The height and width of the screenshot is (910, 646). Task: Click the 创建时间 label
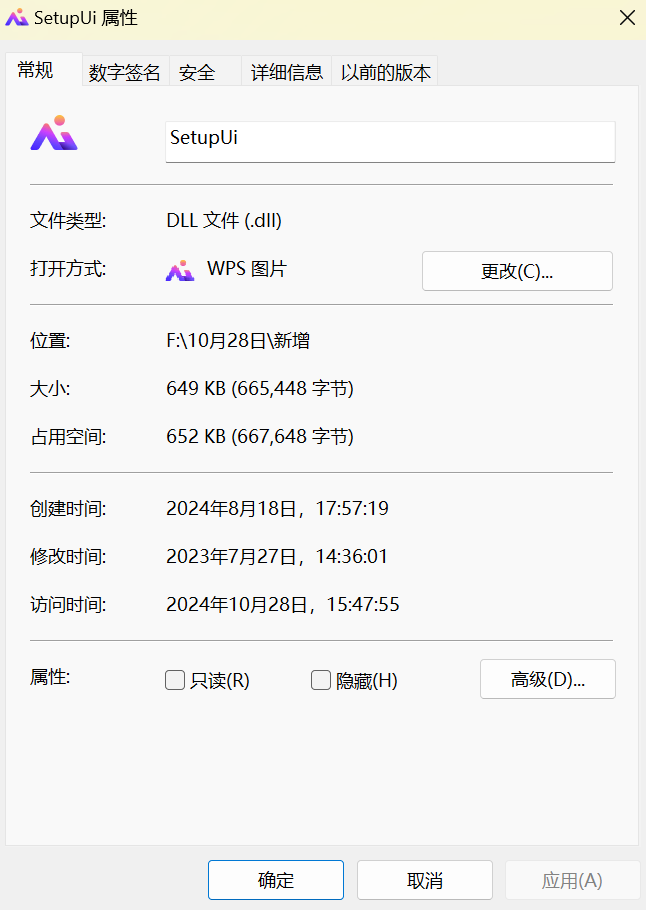(68, 508)
